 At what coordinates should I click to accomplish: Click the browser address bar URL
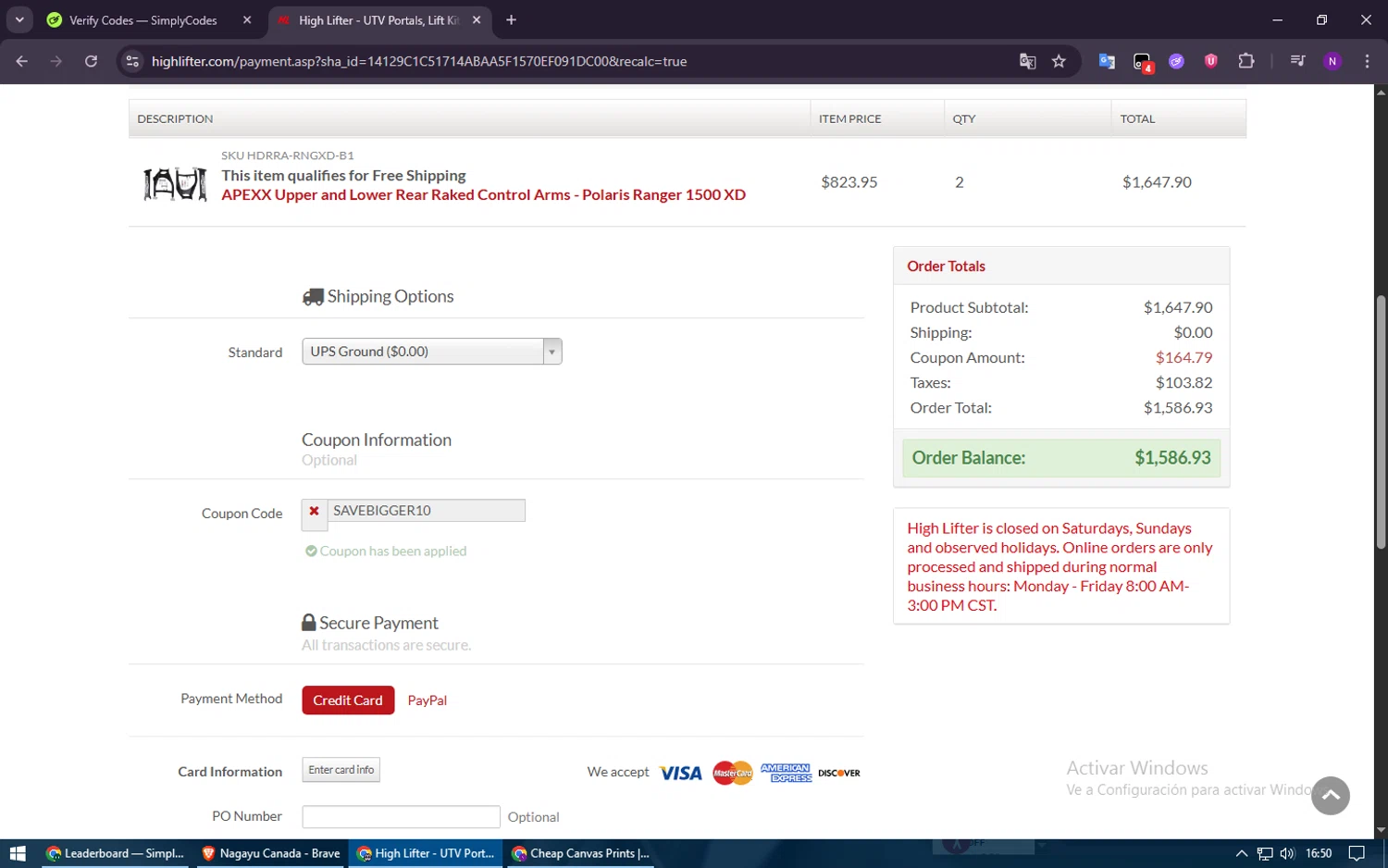tap(419, 61)
